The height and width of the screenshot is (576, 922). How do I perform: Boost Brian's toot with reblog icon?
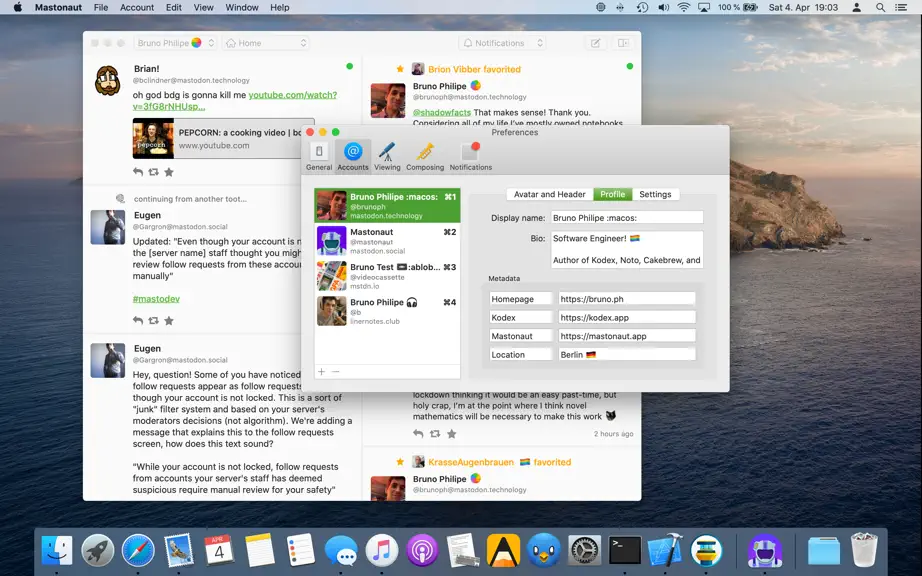(153, 172)
